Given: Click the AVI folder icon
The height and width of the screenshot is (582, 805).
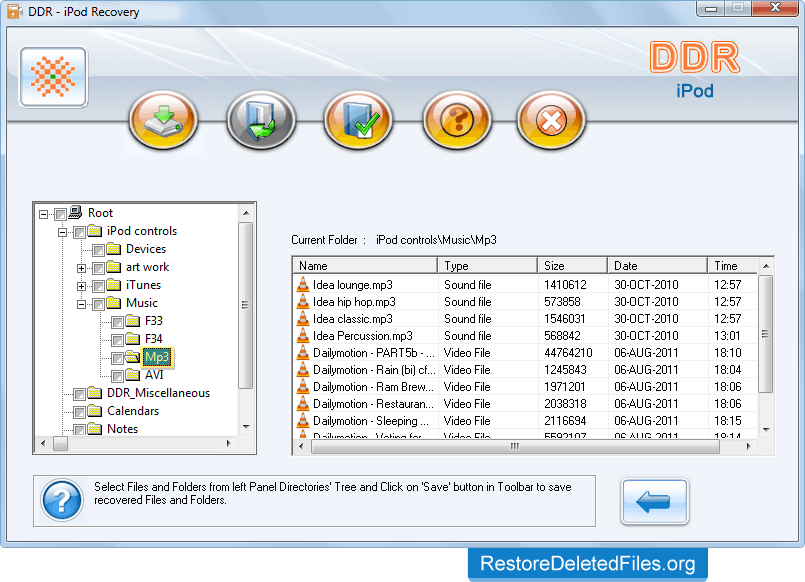Looking at the screenshot, I should (x=133, y=375).
